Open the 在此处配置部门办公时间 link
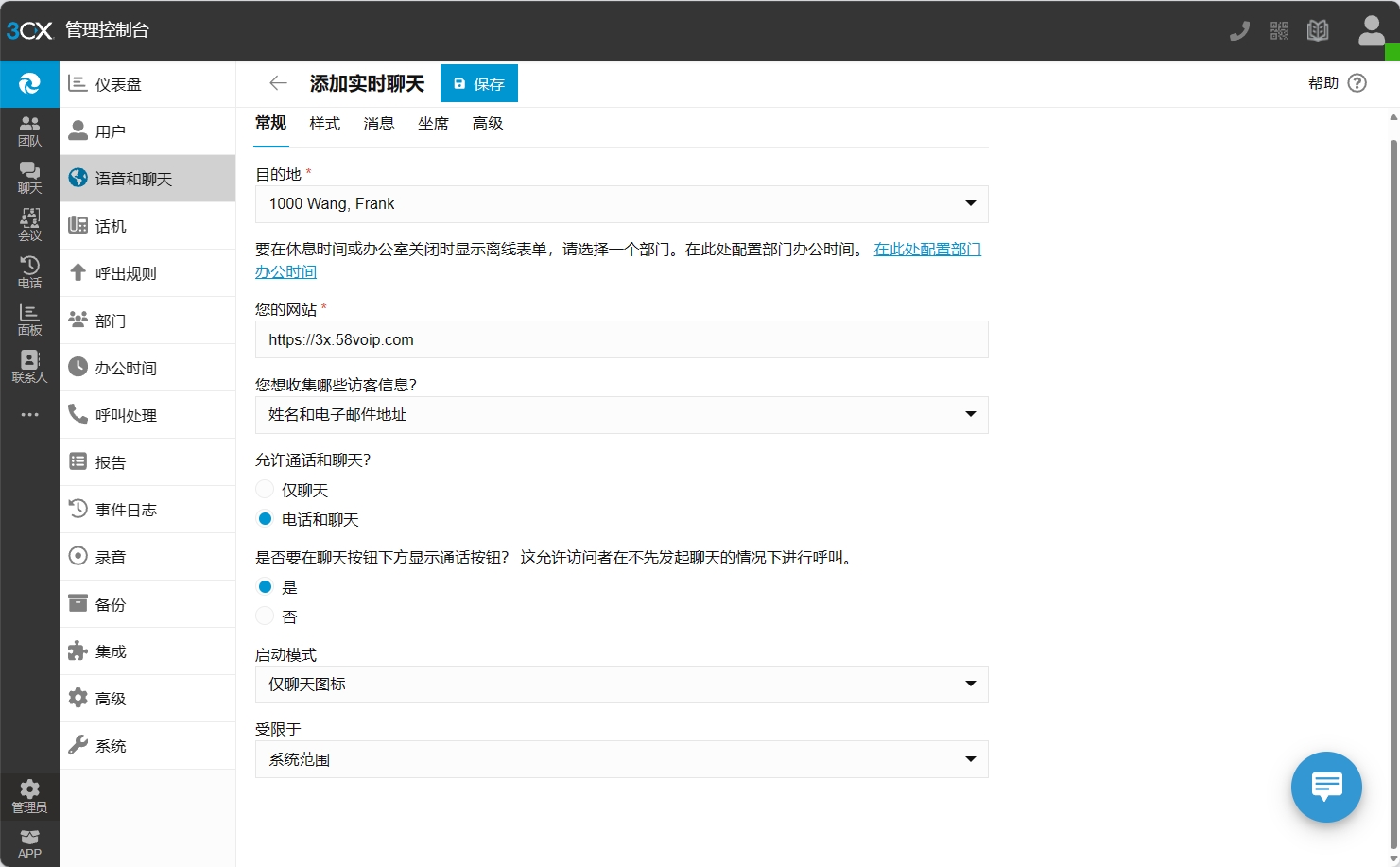This screenshot has height=867, width=1400. pos(927,249)
